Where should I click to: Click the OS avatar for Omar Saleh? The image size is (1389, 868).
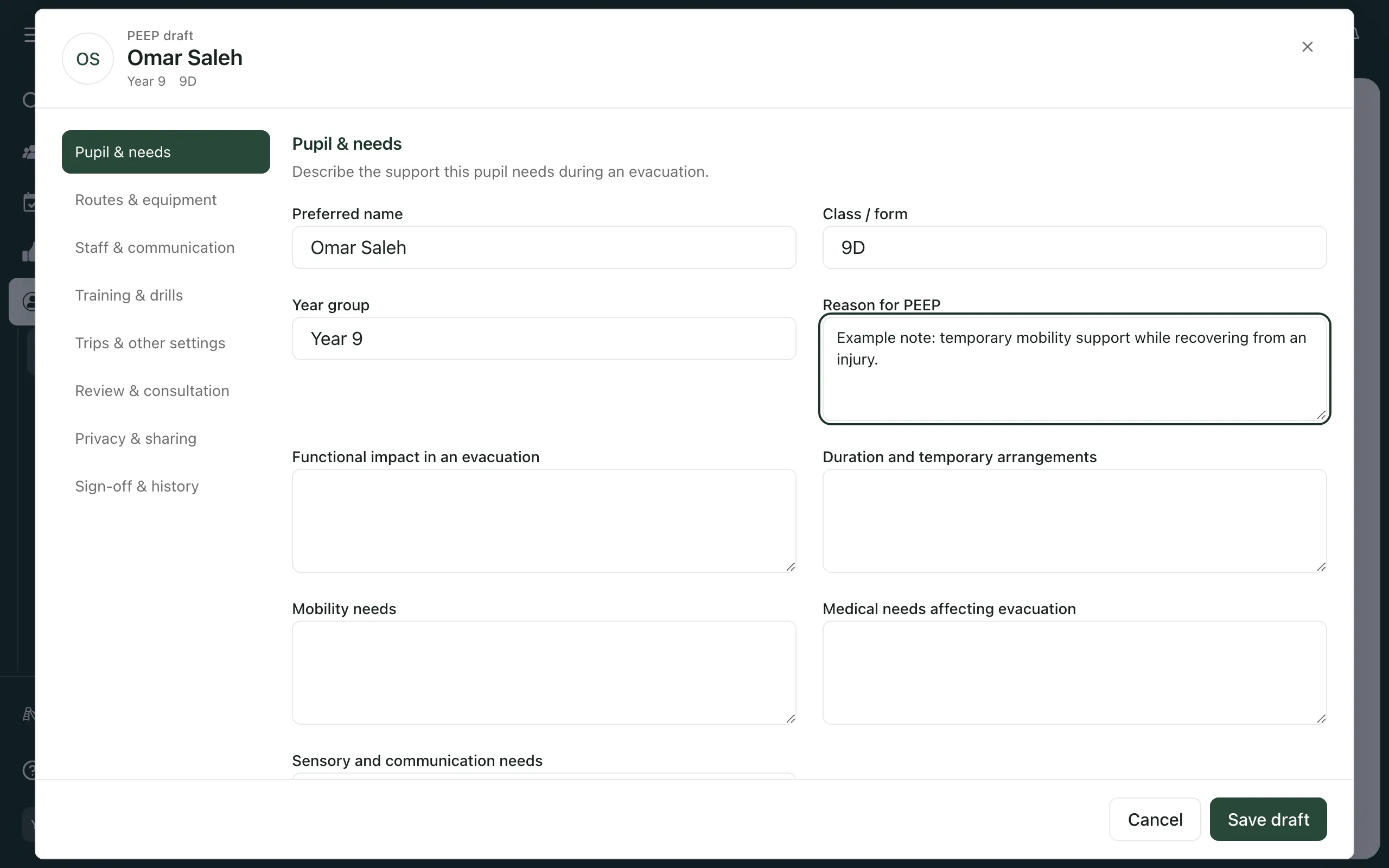coord(88,59)
